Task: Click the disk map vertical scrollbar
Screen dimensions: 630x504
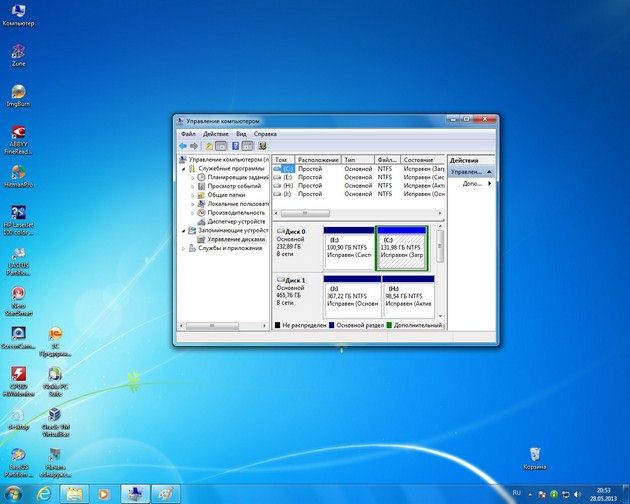Action: coord(440,245)
